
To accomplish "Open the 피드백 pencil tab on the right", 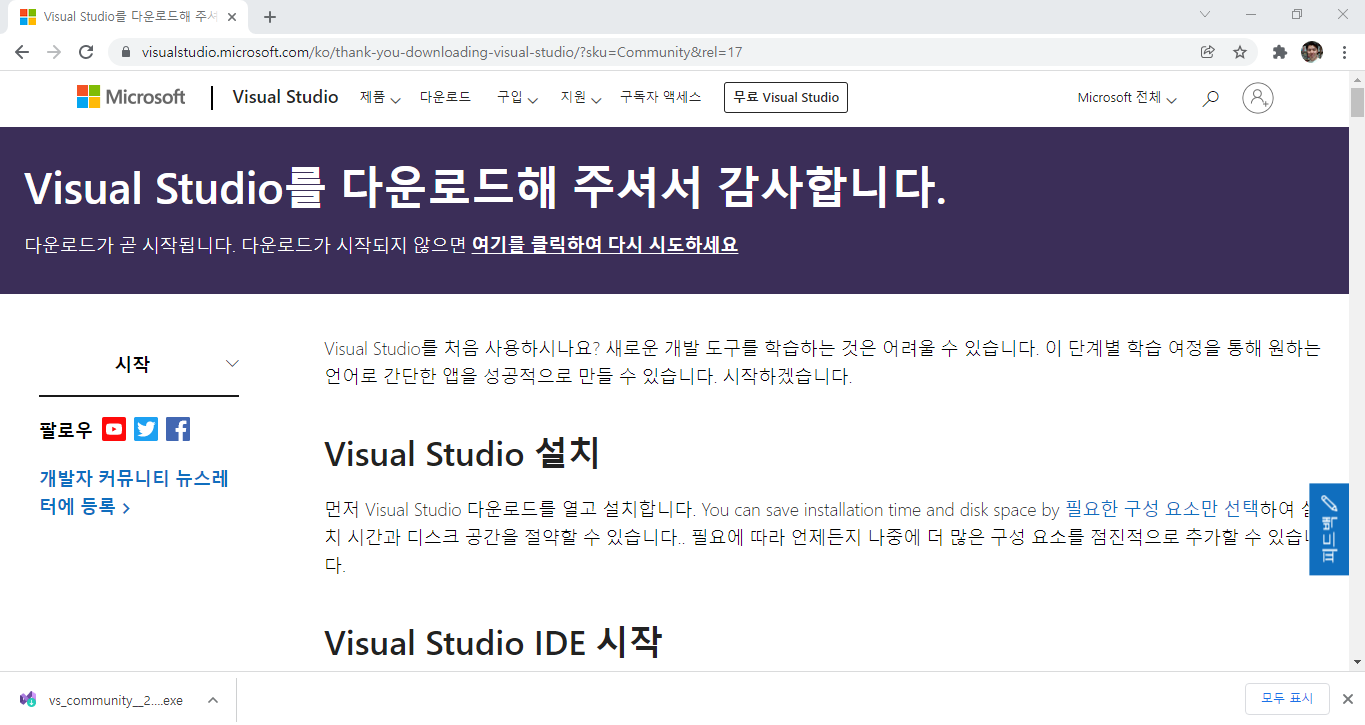I will pos(1328,529).
